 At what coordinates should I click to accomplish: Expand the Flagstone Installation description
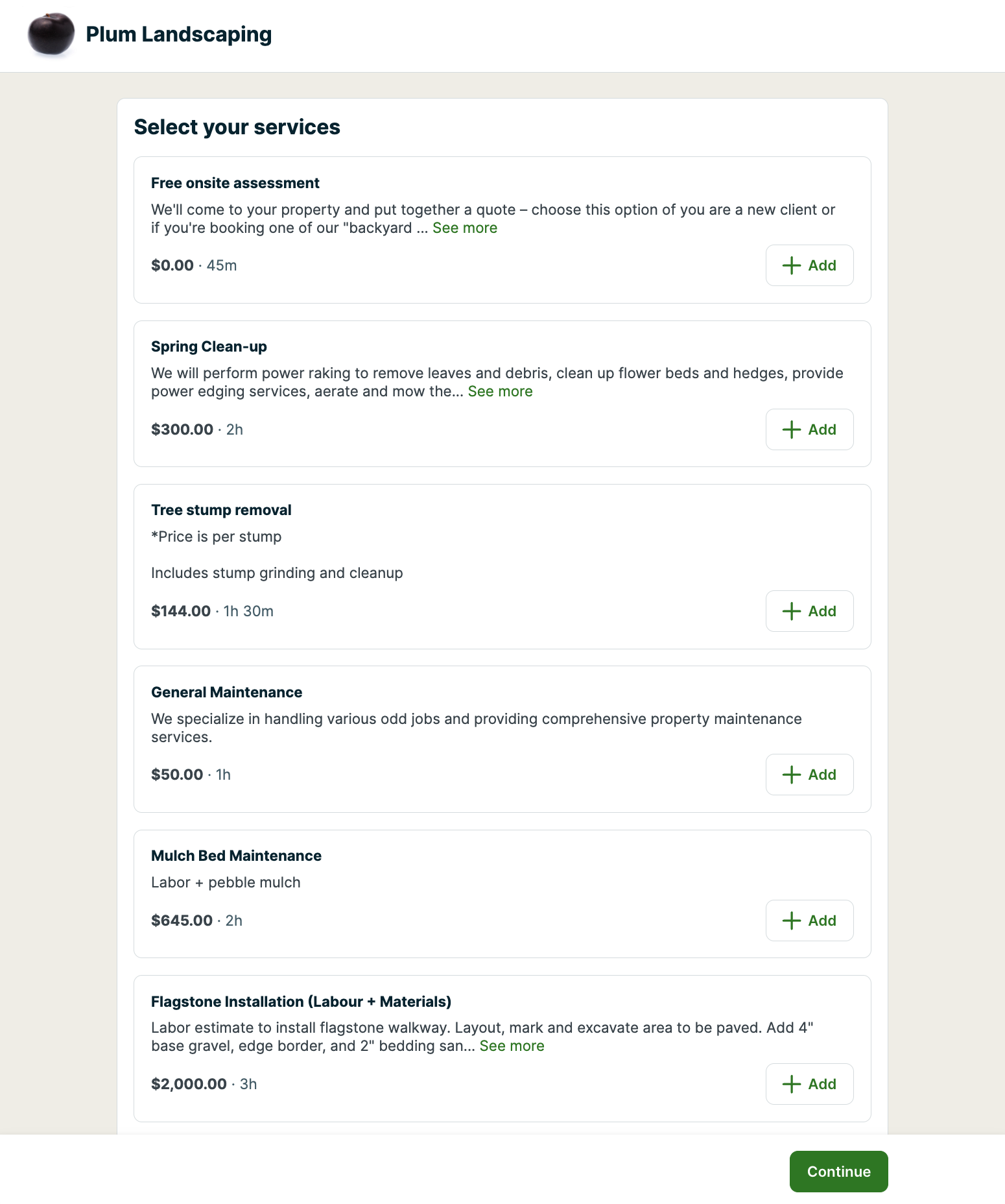[x=512, y=1046]
